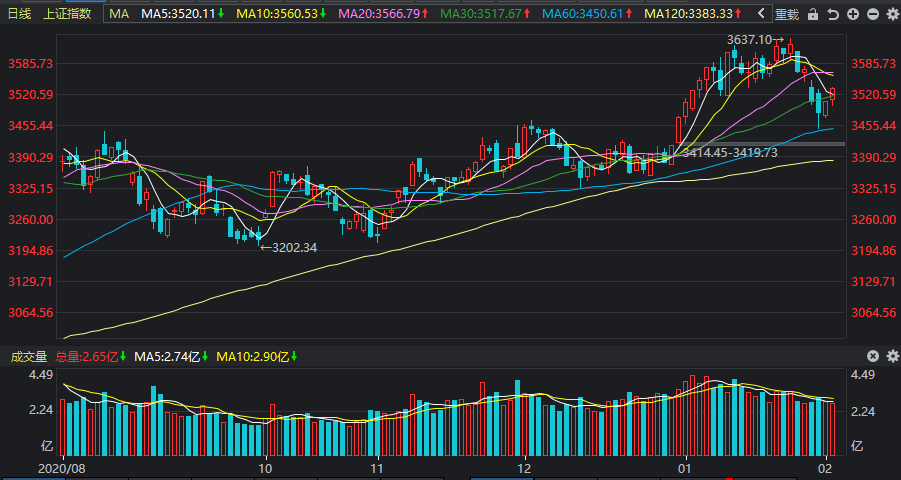Zoom in with the plus icon
Screen dimensions: 901x480
tap(853, 14)
